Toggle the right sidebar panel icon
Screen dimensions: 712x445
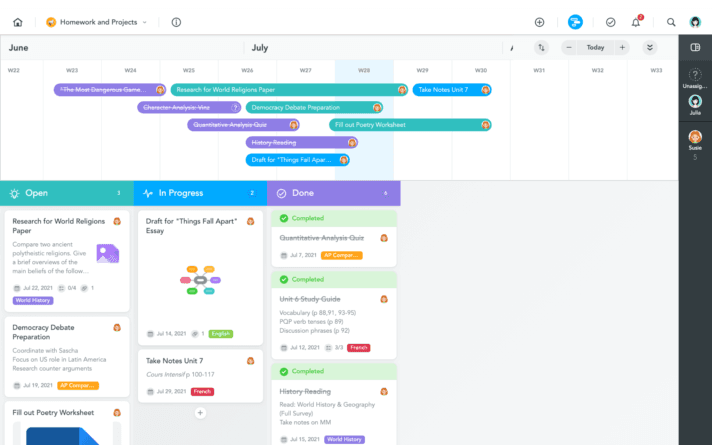coord(695,47)
